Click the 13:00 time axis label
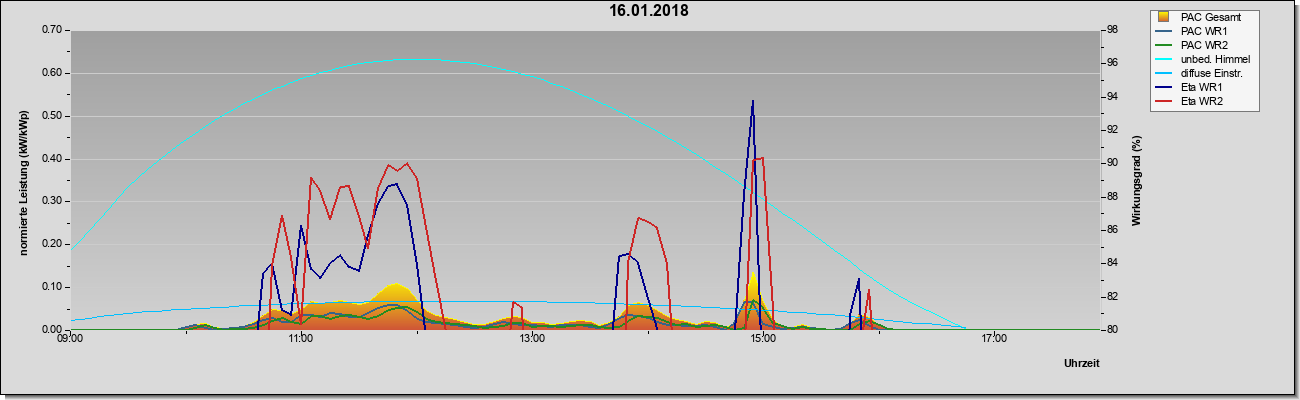 coord(532,341)
